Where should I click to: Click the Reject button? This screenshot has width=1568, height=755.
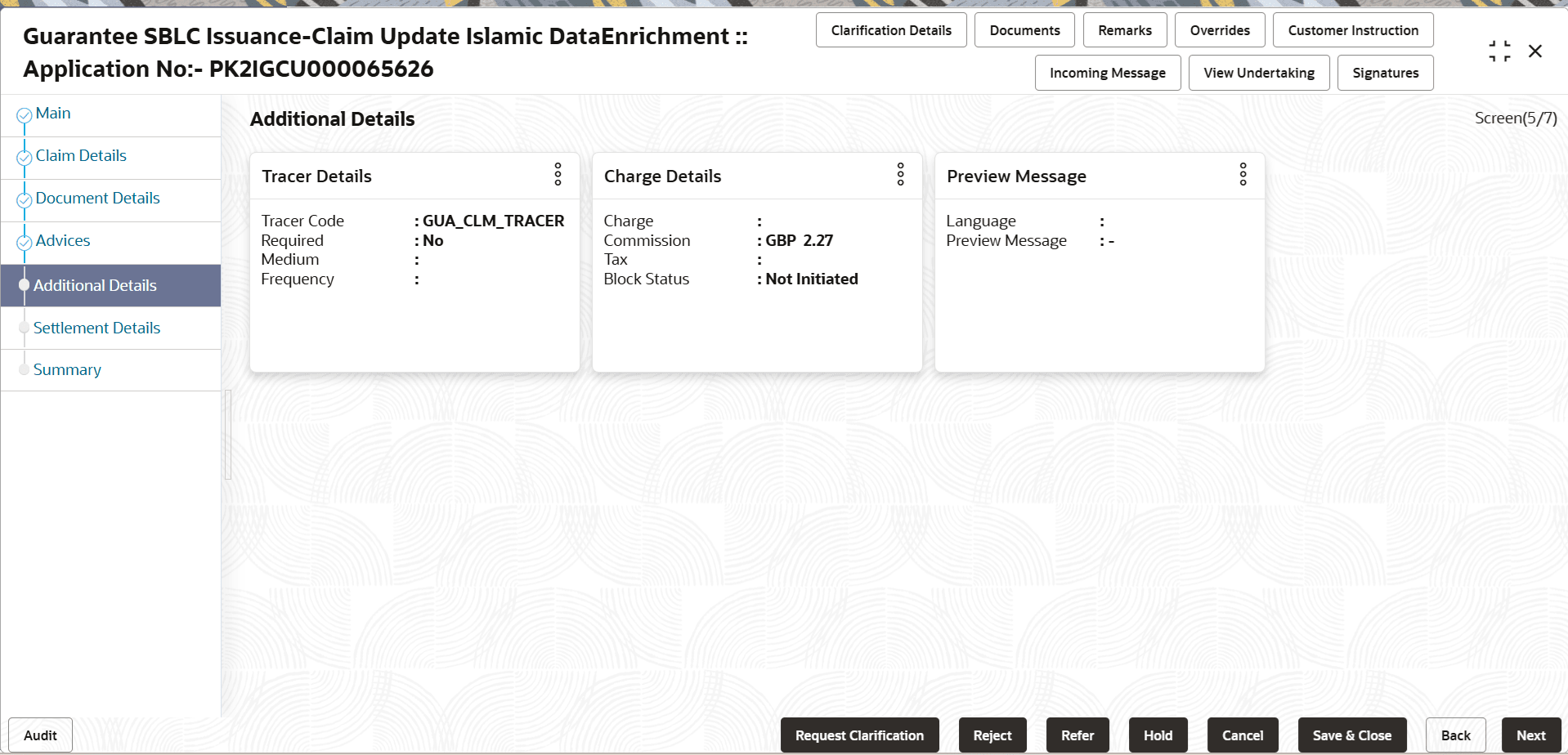click(992, 735)
